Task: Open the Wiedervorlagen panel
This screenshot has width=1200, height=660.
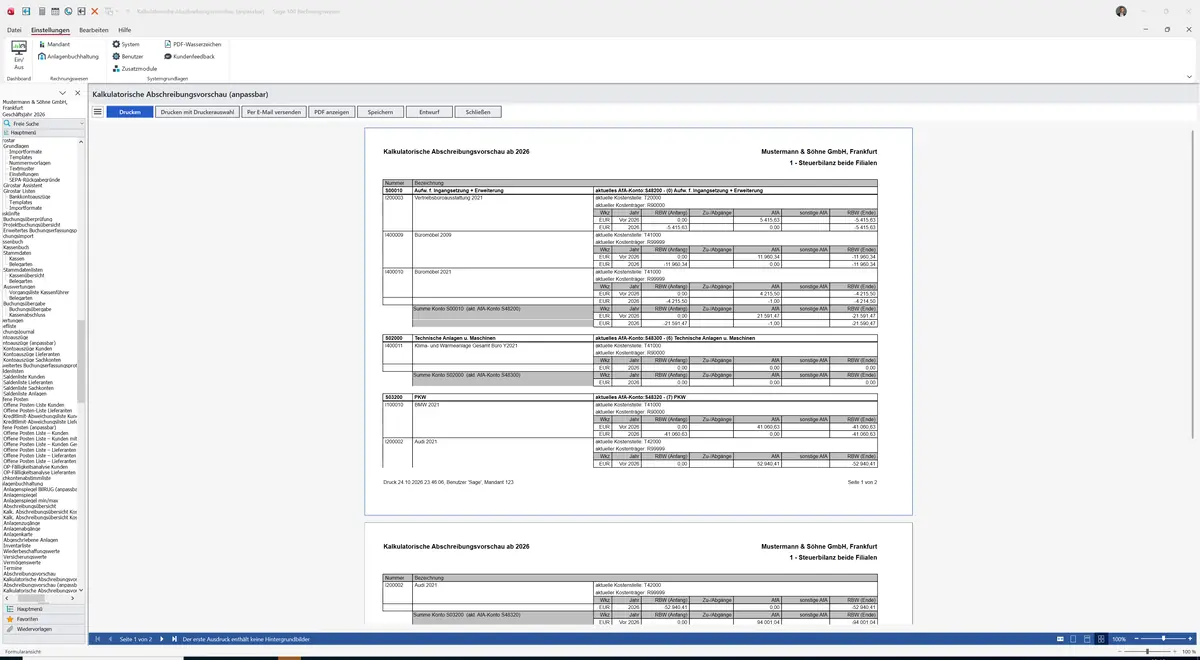Action: click(43, 629)
